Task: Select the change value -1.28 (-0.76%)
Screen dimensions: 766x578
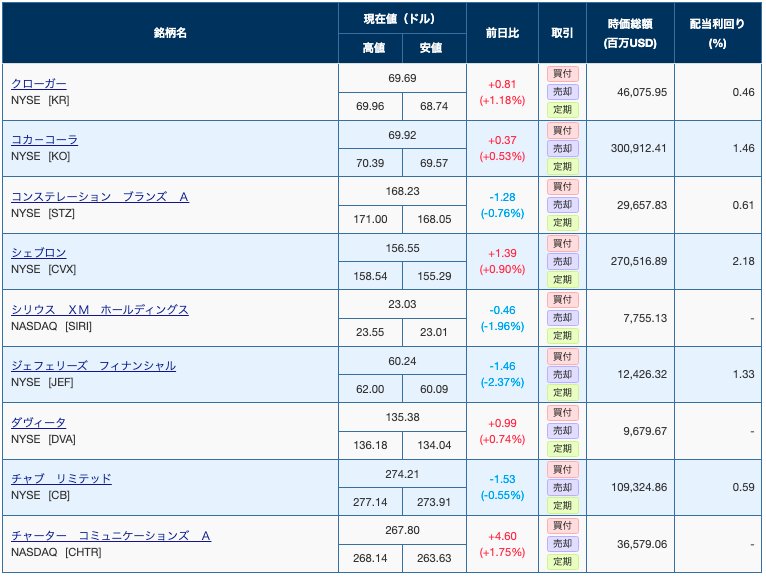Action: 502,205
